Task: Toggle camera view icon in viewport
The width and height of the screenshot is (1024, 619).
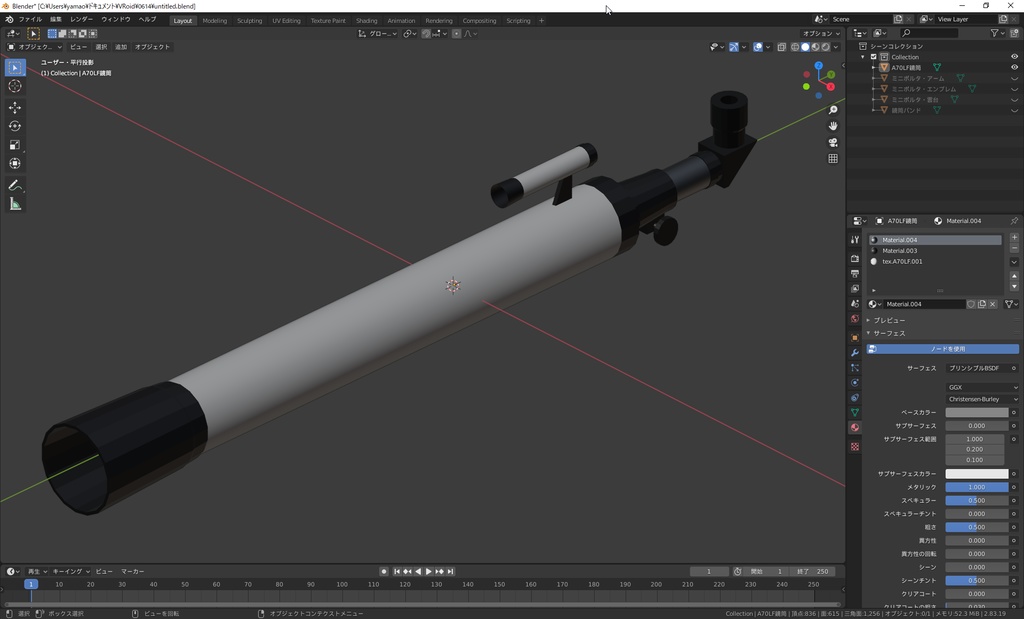Action: 833,142
